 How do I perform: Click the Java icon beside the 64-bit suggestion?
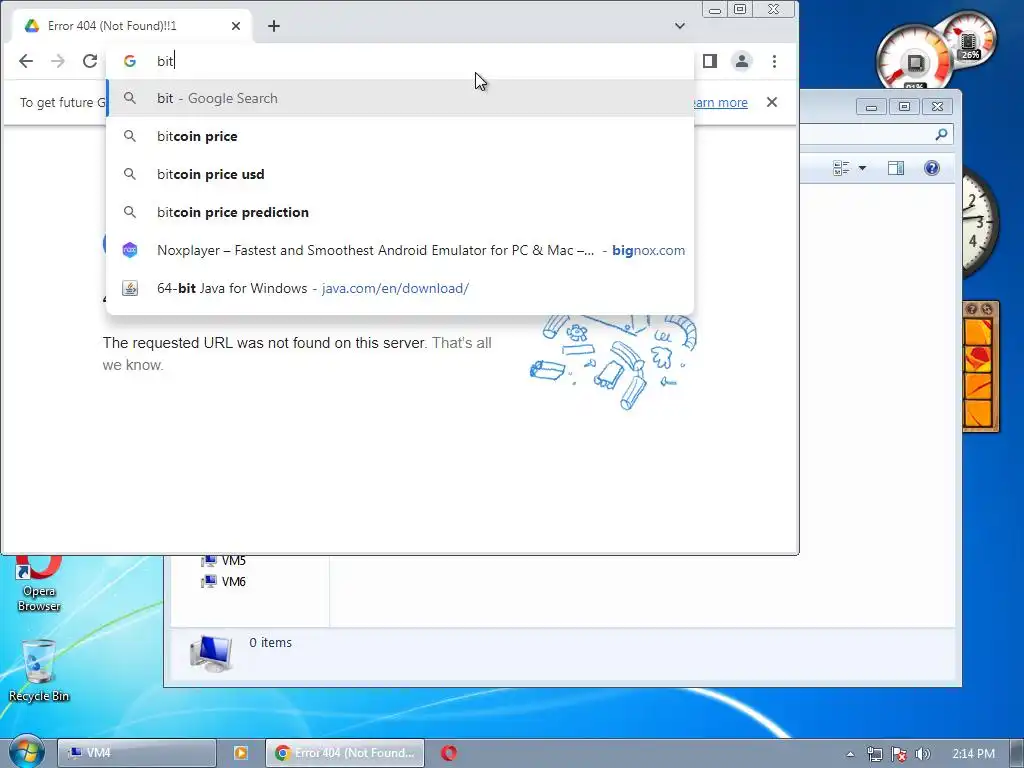[x=130, y=288]
